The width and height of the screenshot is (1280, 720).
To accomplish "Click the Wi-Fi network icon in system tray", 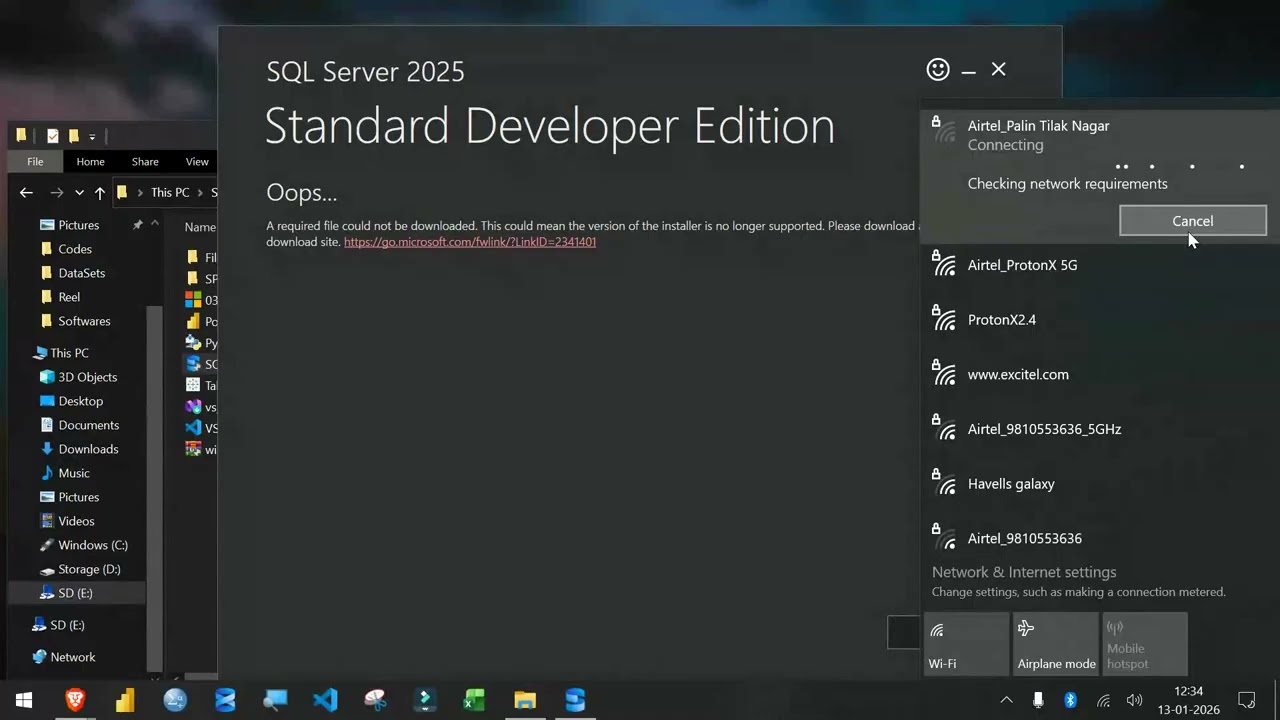I will 1103,700.
